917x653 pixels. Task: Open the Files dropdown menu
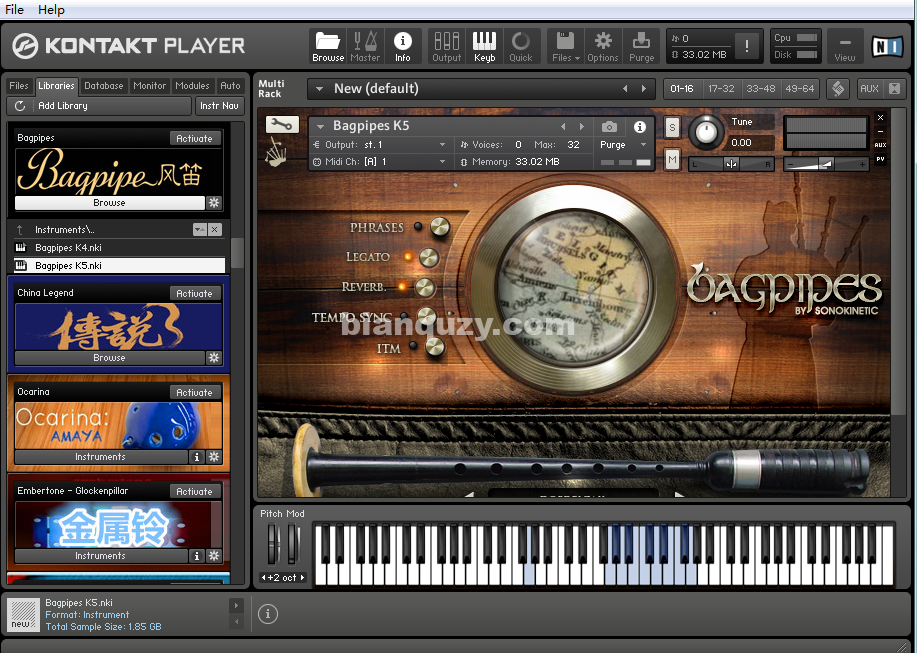click(x=566, y=46)
